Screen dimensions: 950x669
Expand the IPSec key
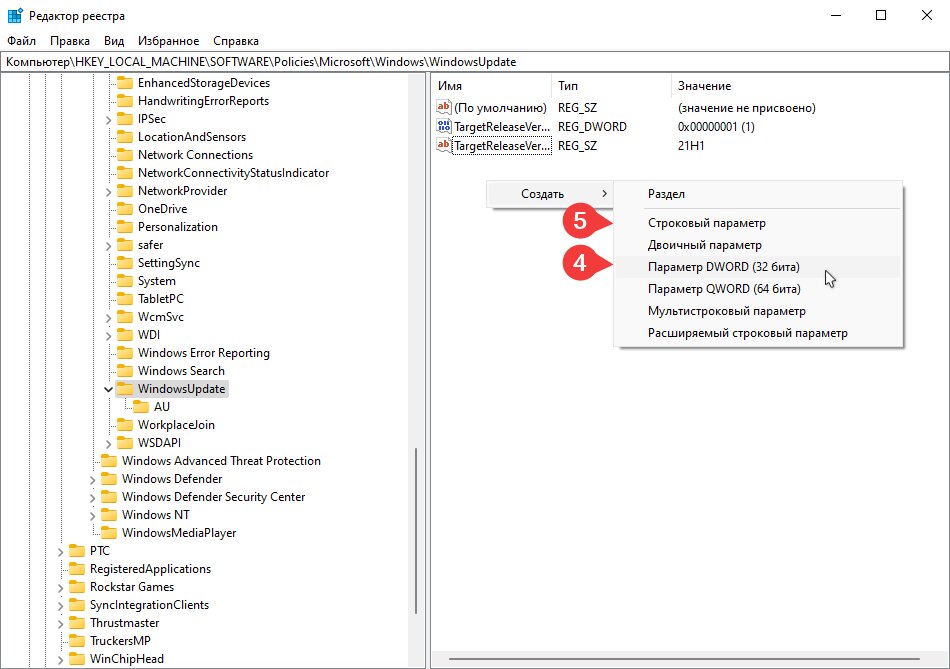108,120
